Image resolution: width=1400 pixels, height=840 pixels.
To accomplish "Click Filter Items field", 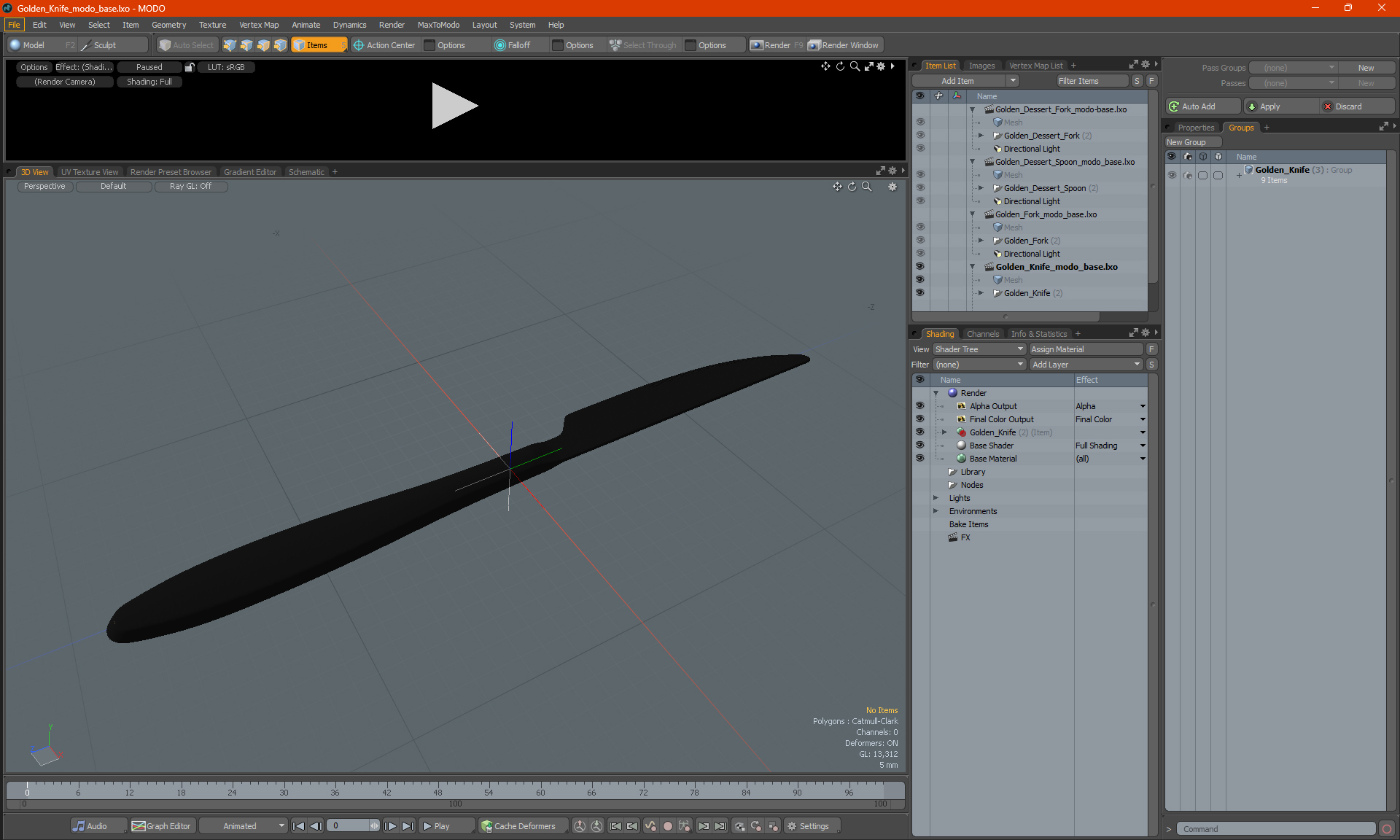I will [1092, 81].
